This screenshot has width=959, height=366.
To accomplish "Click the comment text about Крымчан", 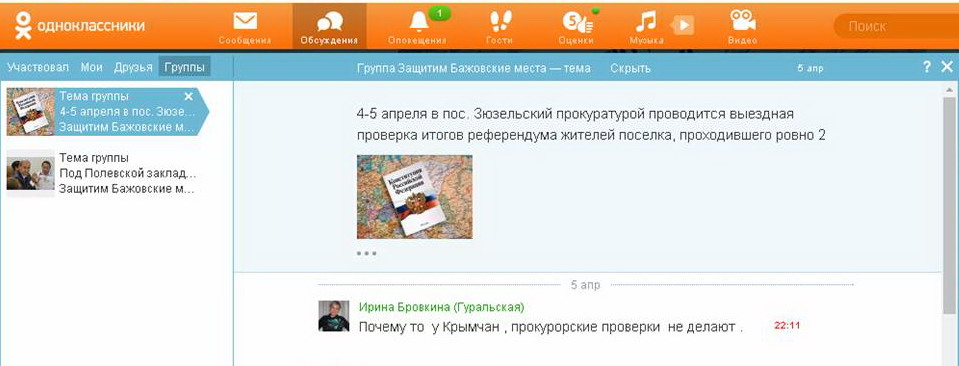I will point(550,327).
